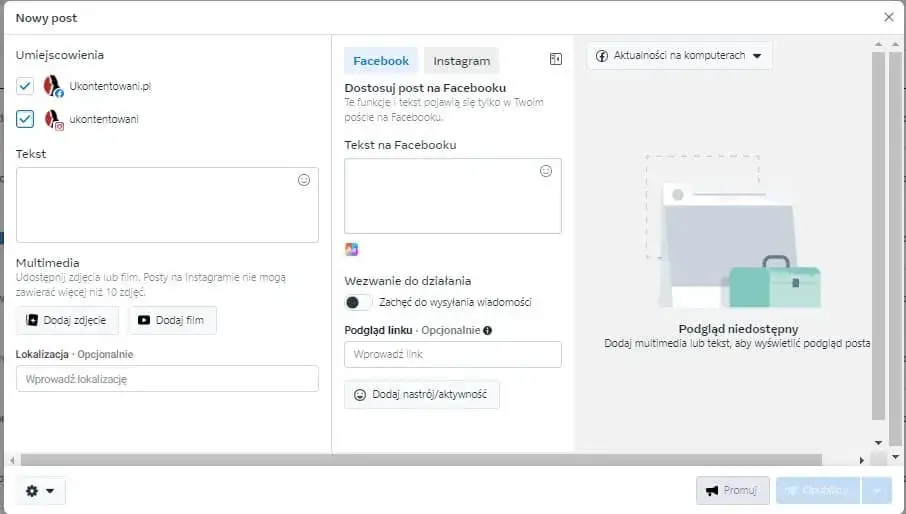Click the Dodaj film button
The image size is (906, 514).
(172, 320)
